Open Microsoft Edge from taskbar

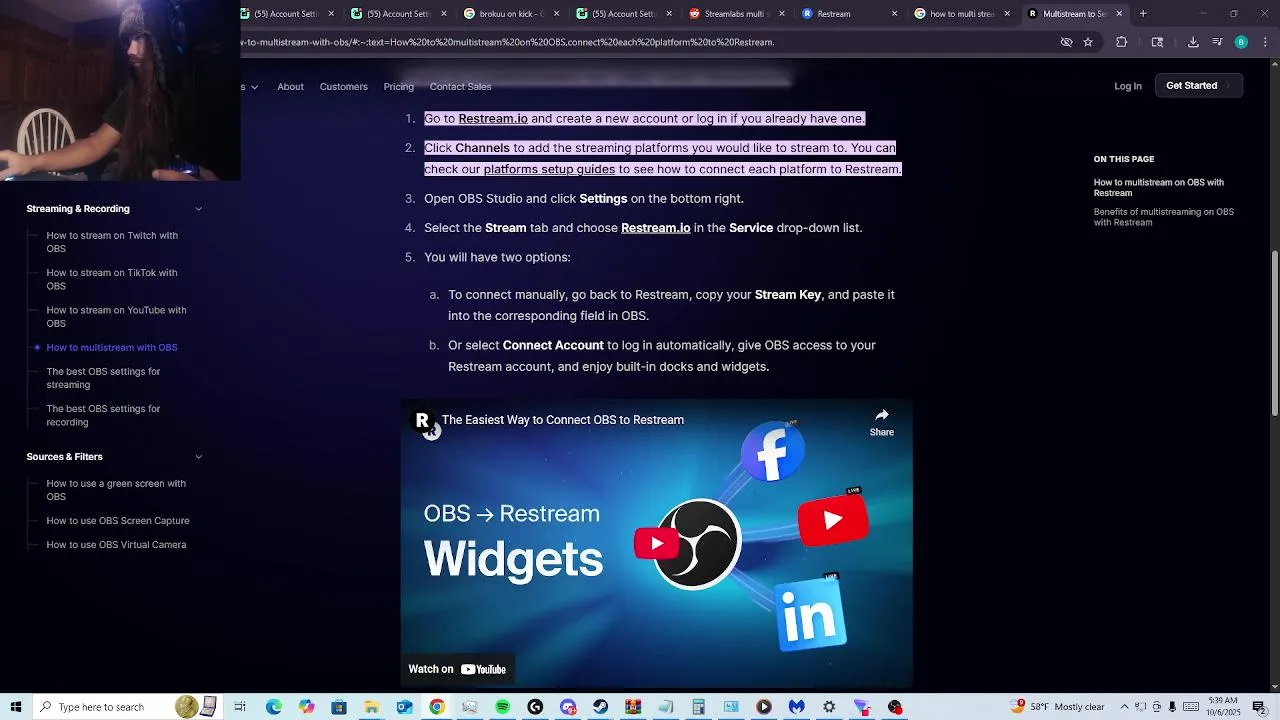(273, 707)
